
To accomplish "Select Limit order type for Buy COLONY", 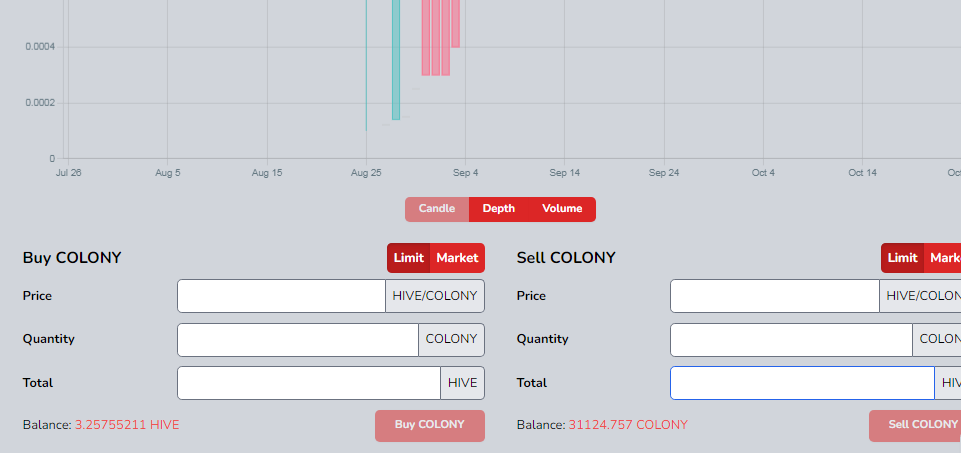I will tap(409, 258).
